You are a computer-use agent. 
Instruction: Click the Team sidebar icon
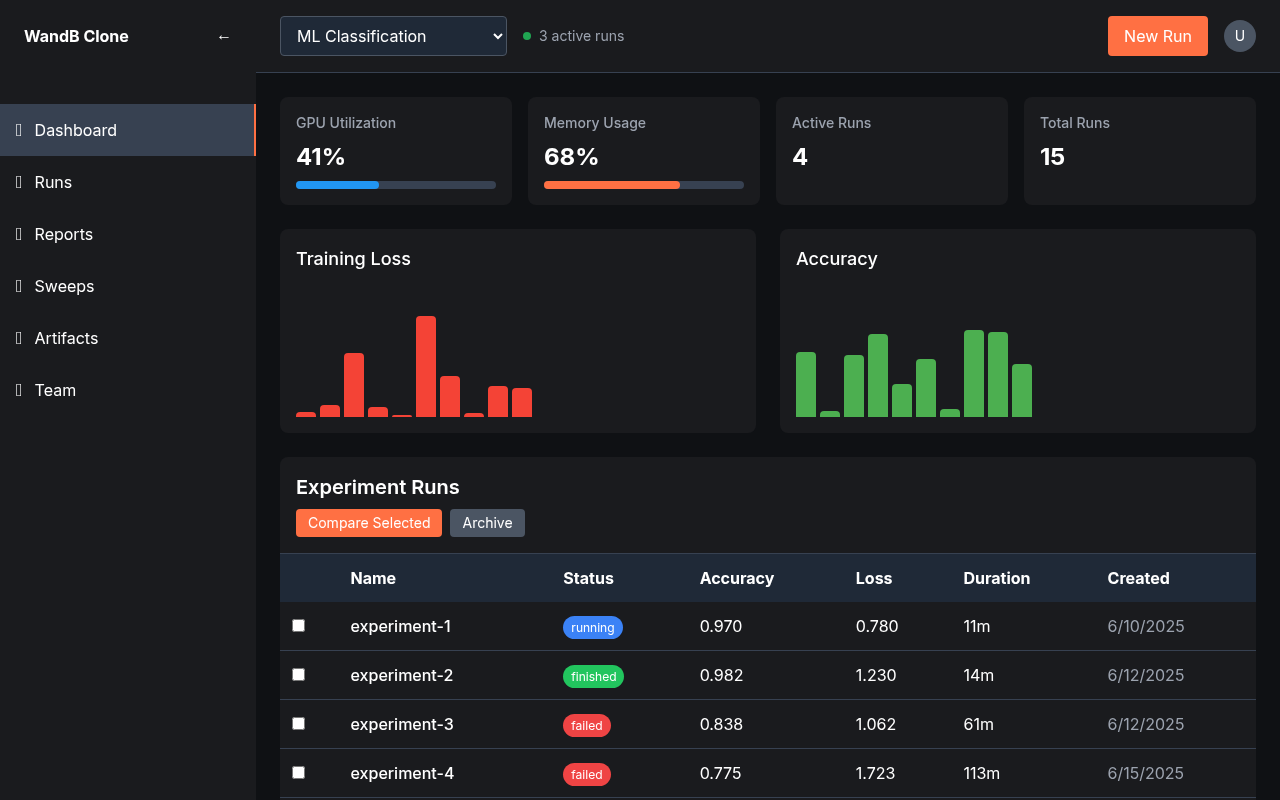(19, 390)
